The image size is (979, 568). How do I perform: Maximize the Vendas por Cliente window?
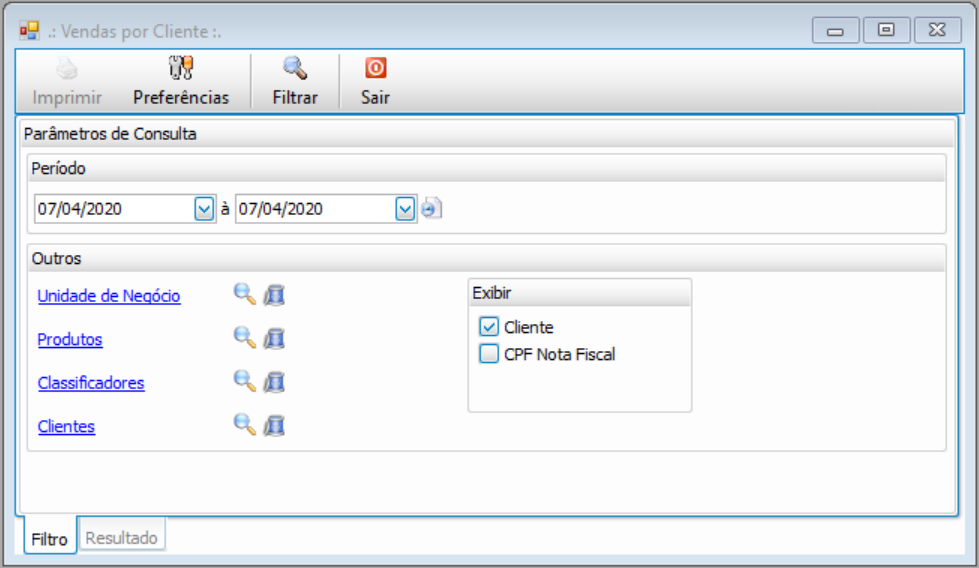(886, 30)
